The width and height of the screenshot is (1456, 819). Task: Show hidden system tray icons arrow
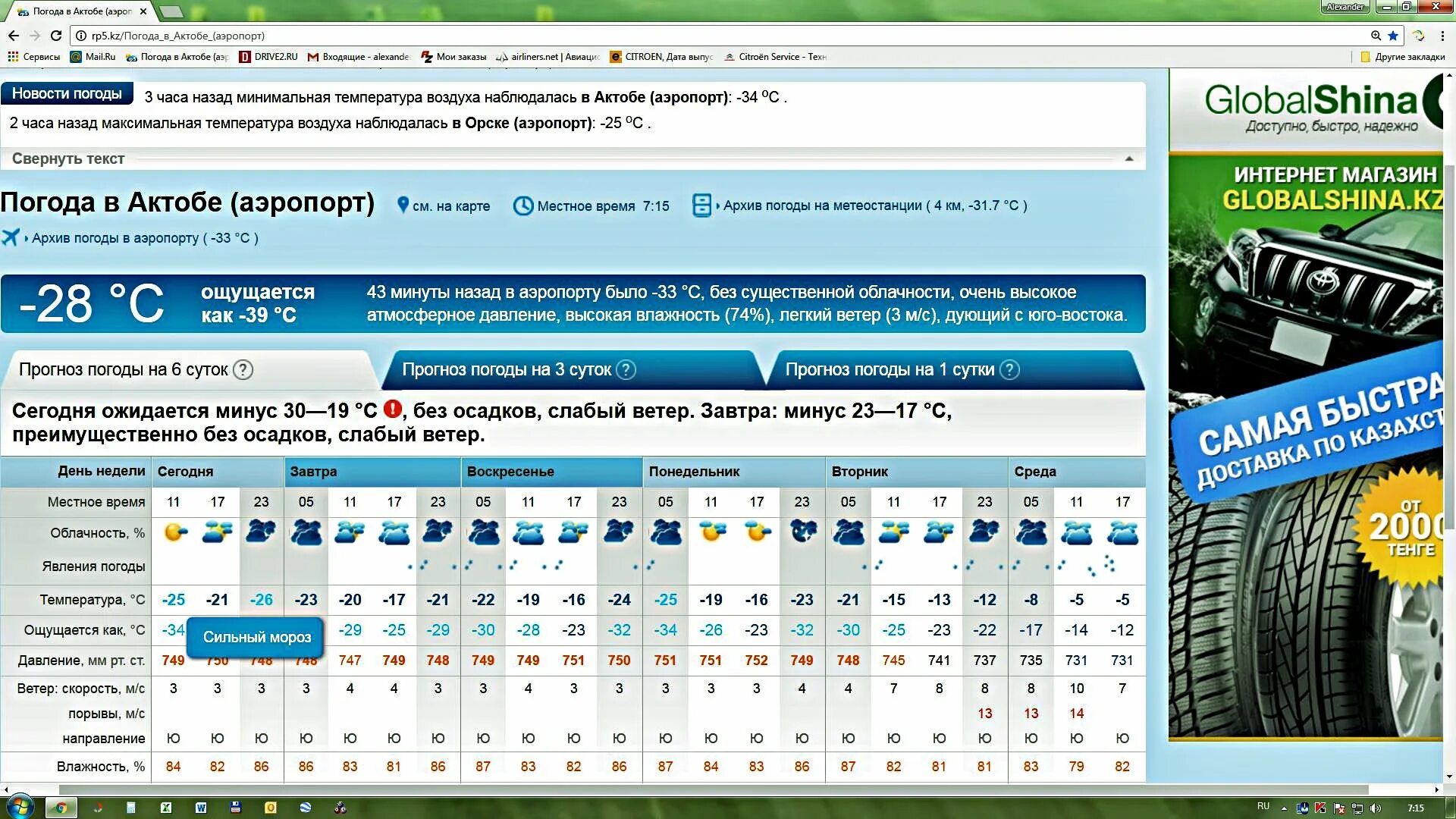click(1284, 808)
